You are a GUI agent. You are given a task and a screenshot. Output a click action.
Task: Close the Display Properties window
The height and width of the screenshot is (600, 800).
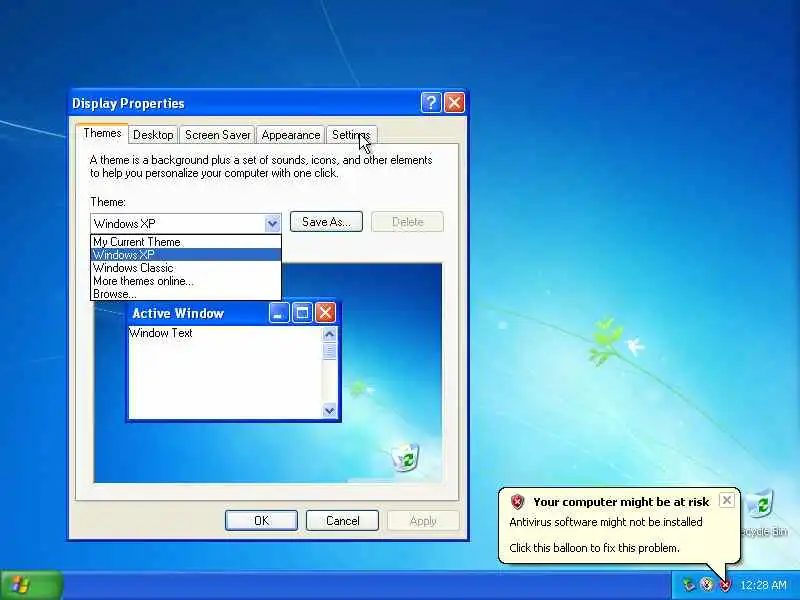454,103
